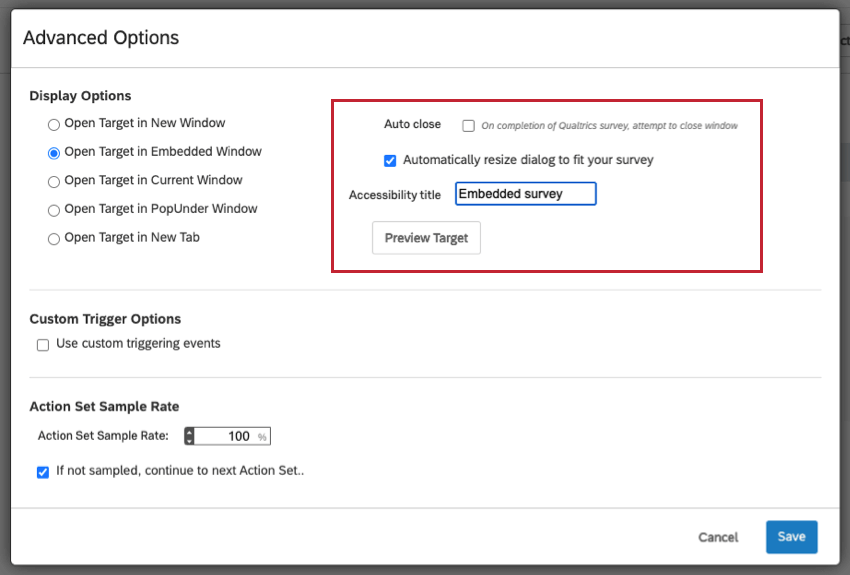The height and width of the screenshot is (575, 850).
Task: Increase sample rate with stepper up arrow
Action: pos(190,432)
